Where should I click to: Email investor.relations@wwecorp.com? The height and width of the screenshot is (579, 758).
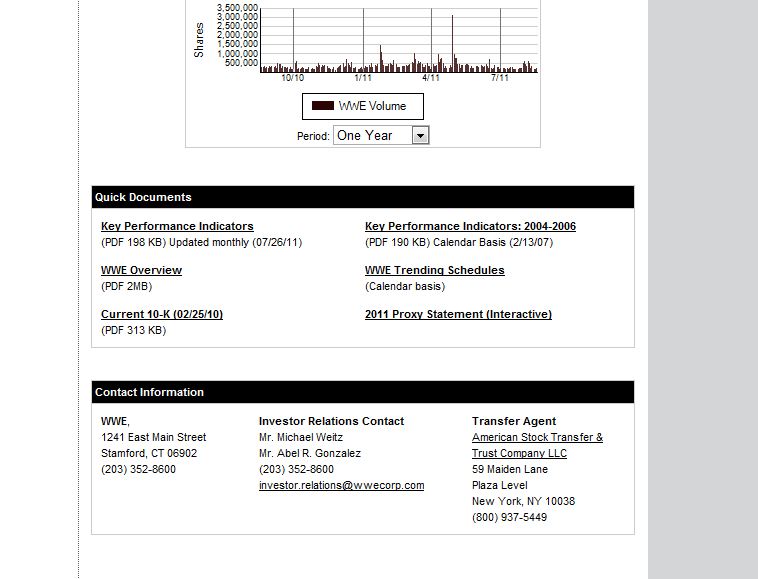[341, 485]
